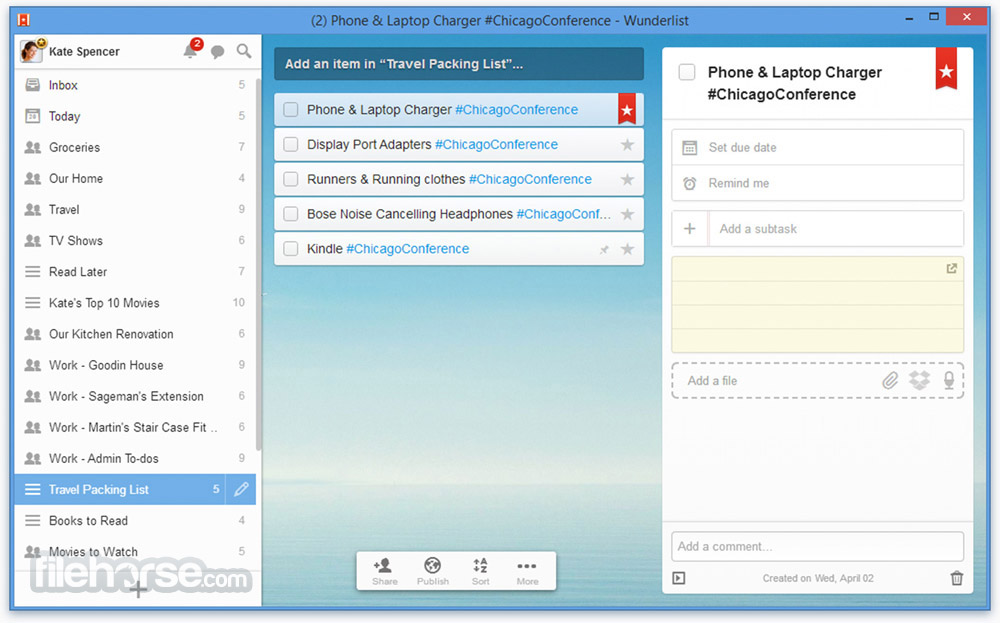The image size is (1000, 623).
Task: Record a voice note with the microphone icon
Action: (949, 381)
